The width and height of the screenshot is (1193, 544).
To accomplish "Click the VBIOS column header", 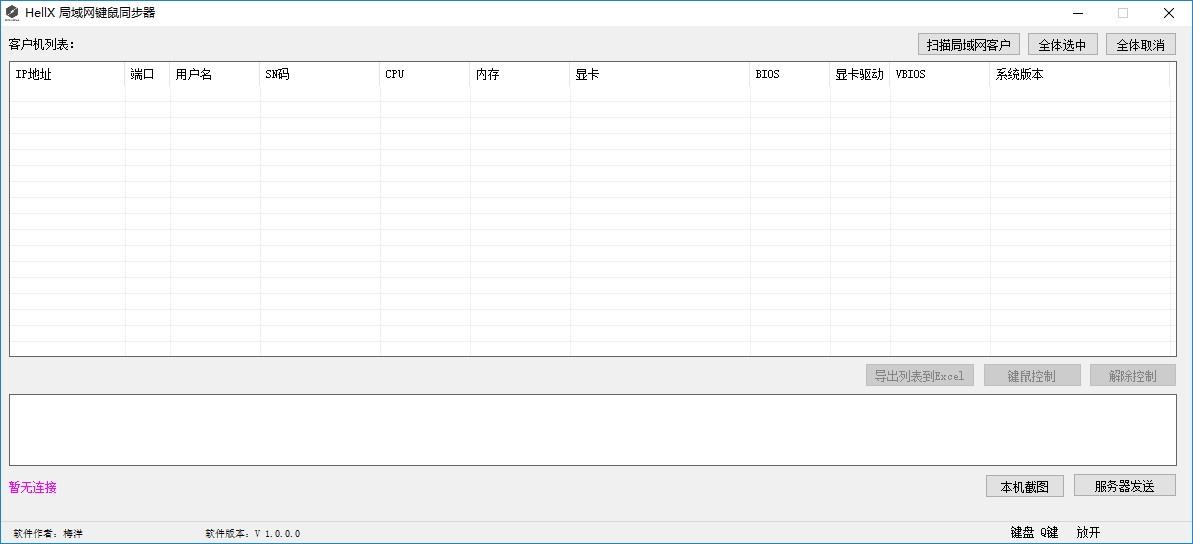I will coord(940,75).
